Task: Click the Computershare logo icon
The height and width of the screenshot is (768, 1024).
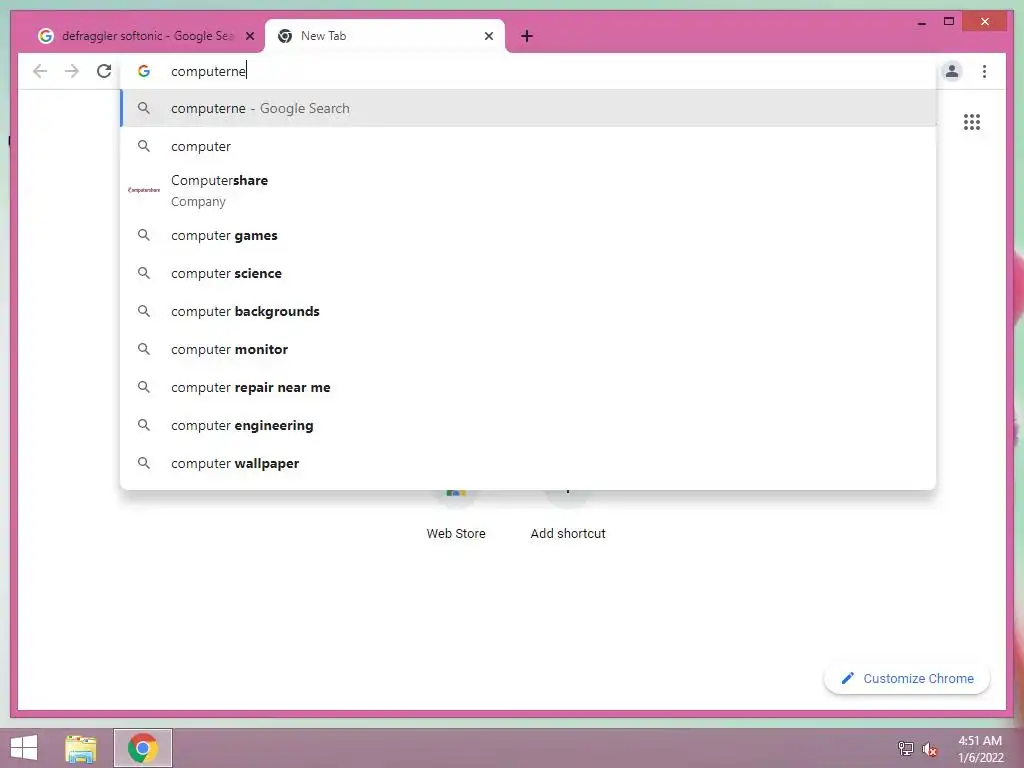Action: [x=144, y=190]
